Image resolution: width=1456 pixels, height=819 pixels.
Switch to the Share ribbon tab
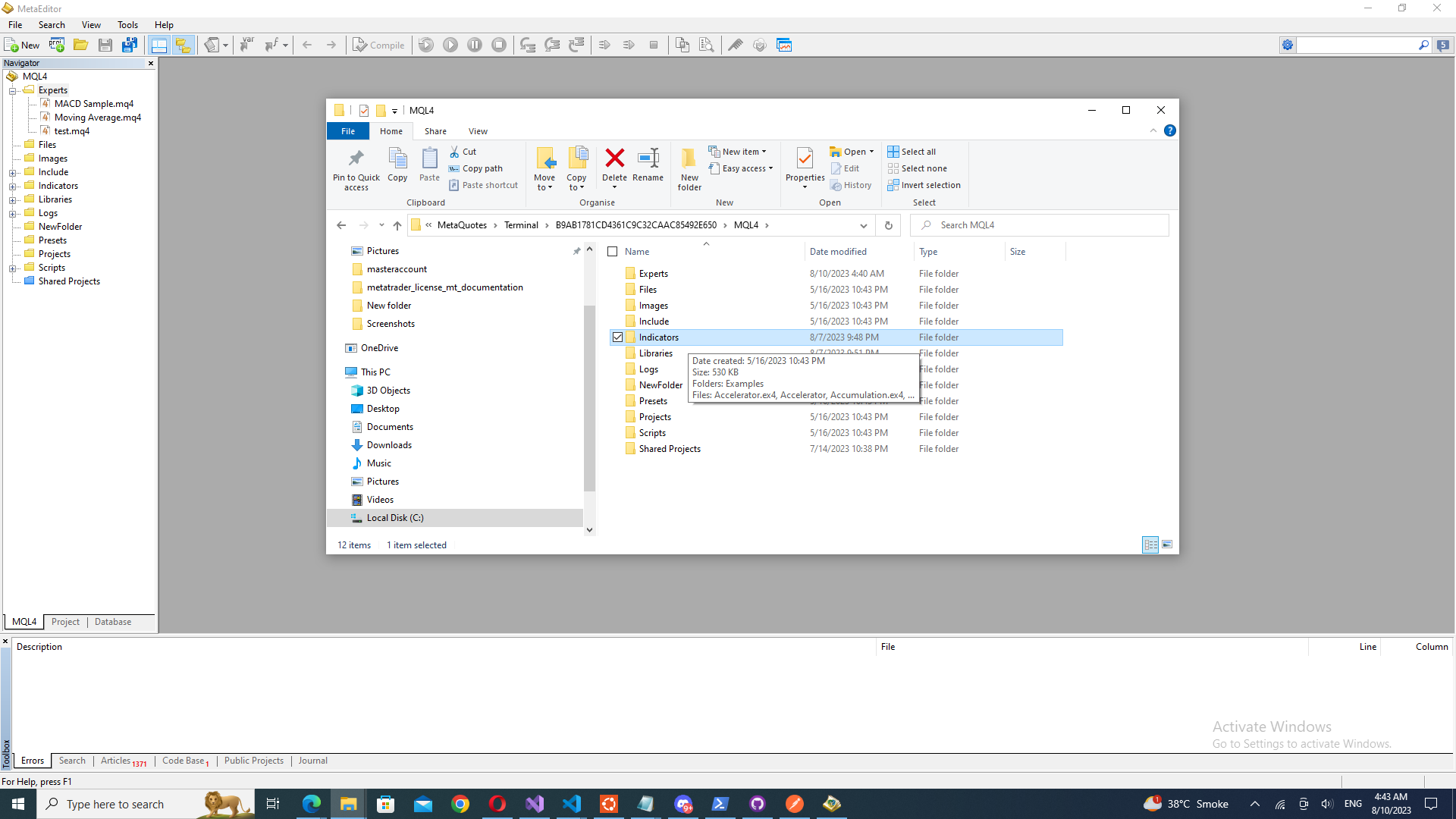pyautogui.click(x=435, y=131)
